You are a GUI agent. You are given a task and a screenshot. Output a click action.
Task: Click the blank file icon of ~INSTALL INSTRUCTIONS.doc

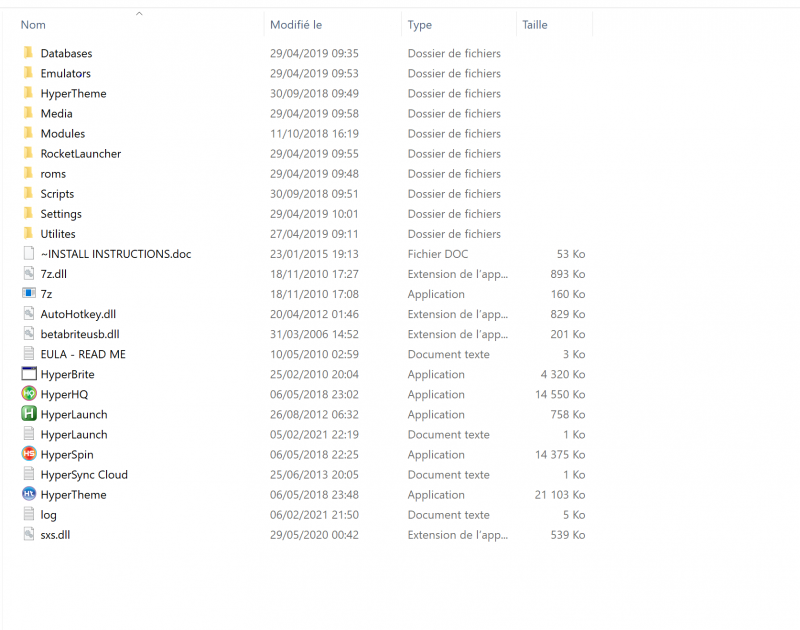point(29,254)
